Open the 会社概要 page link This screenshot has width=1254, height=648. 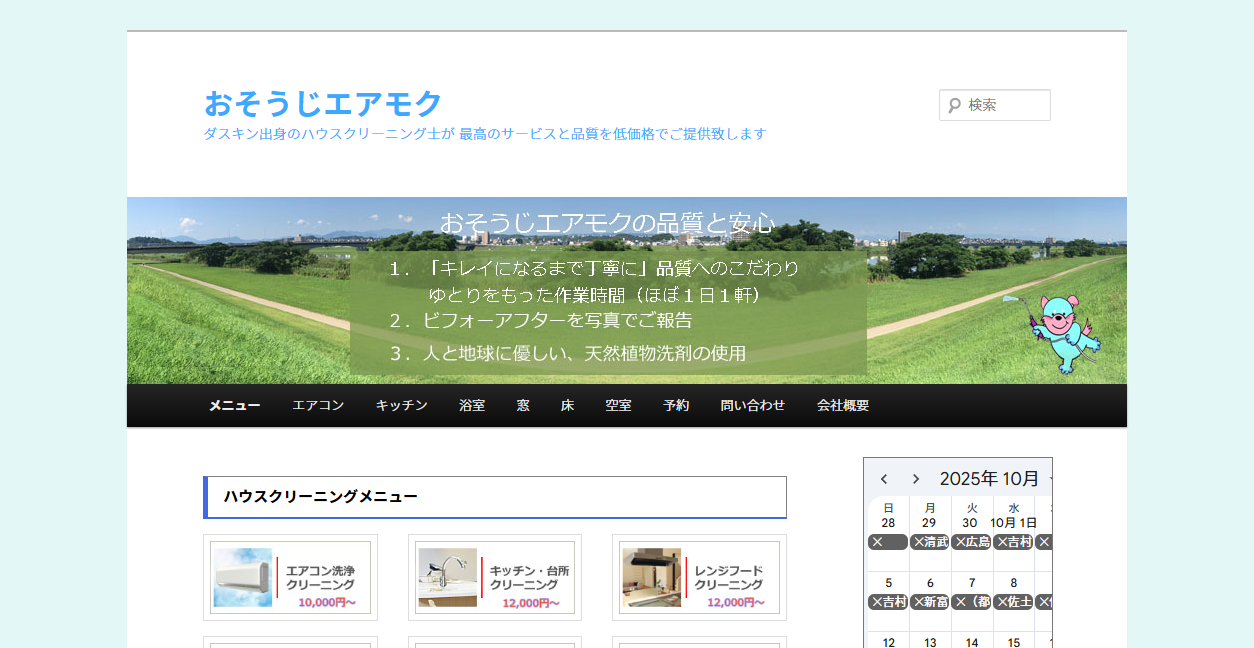[x=842, y=405]
